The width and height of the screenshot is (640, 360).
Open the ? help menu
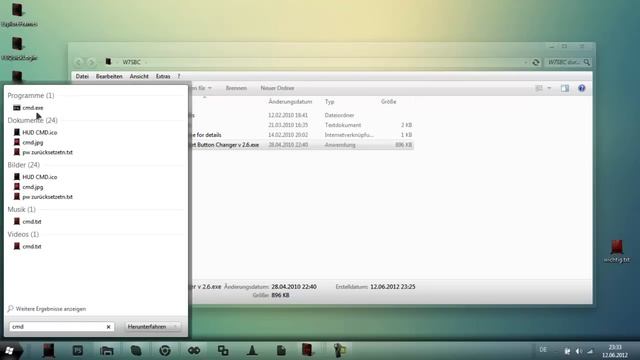pyautogui.click(x=178, y=76)
